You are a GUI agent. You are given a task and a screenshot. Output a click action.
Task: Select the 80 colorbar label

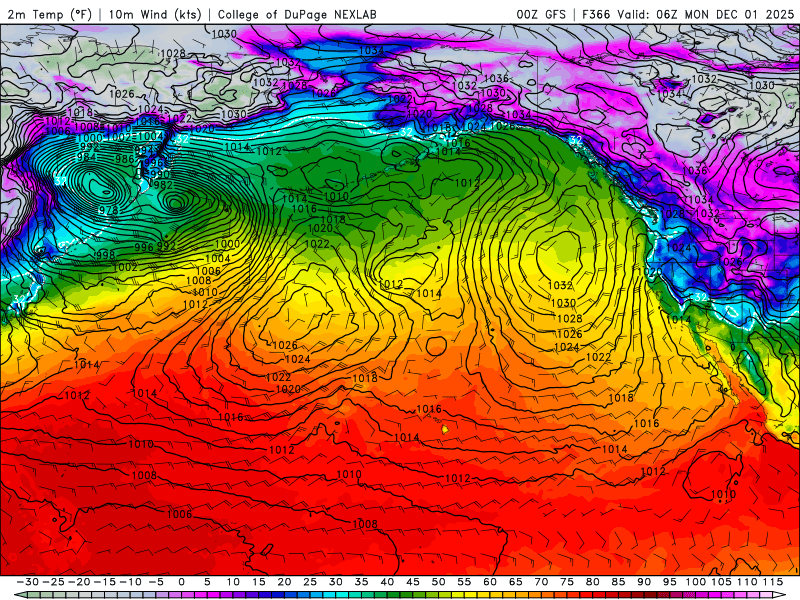click(x=592, y=582)
